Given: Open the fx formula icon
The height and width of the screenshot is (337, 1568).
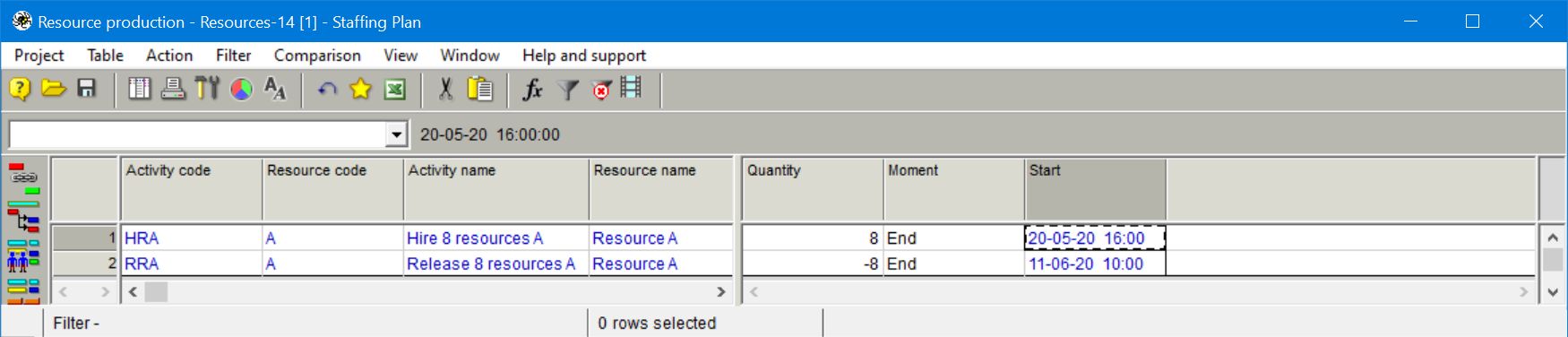Looking at the screenshot, I should [532, 89].
